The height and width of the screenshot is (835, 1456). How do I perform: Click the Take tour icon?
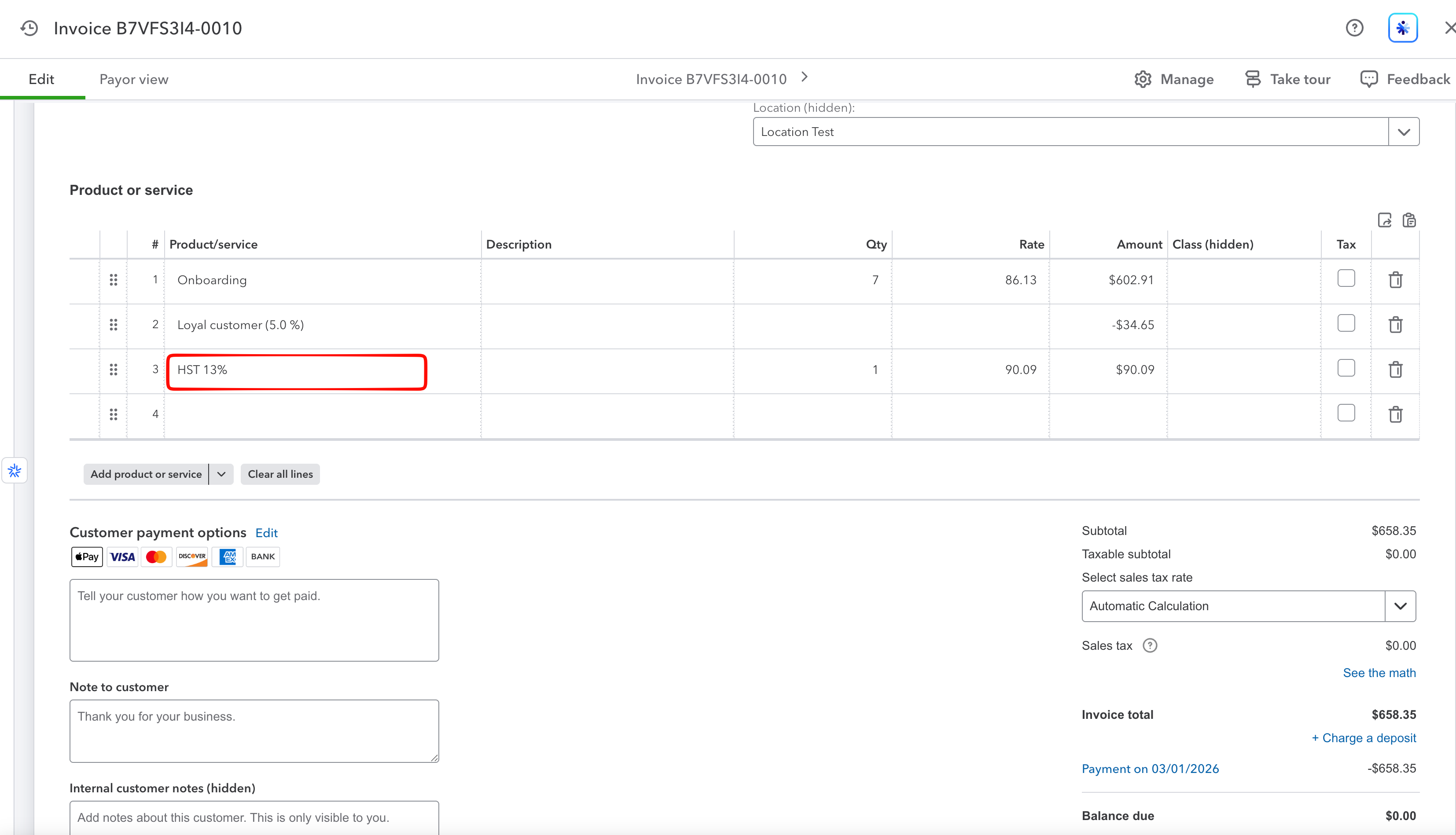pyautogui.click(x=1253, y=79)
